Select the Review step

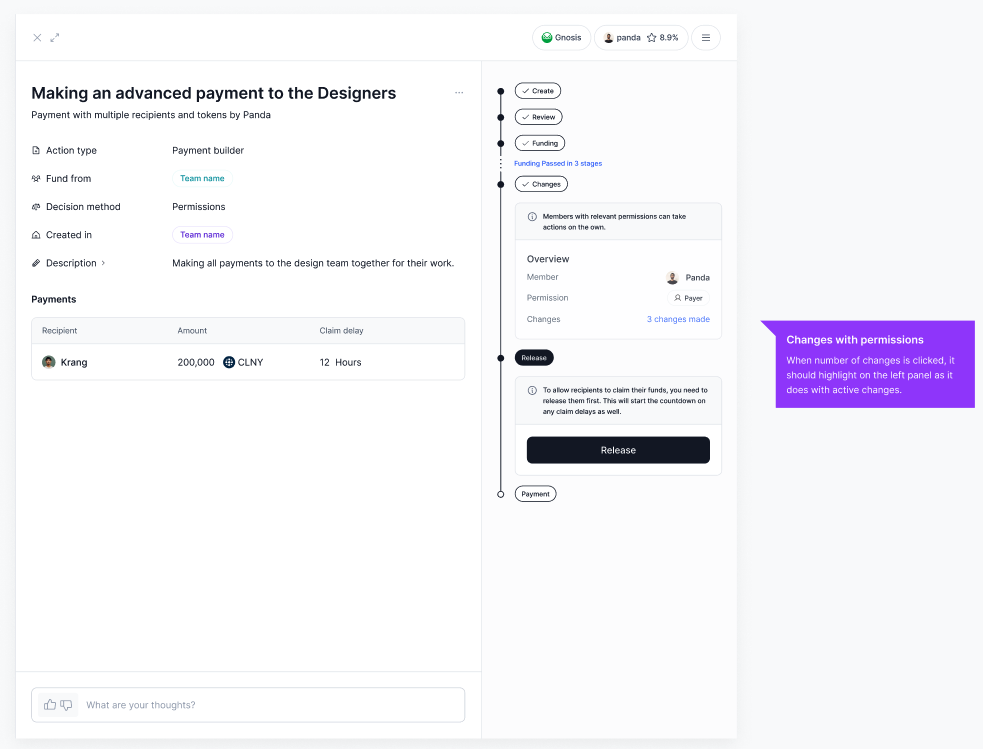[x=539, y=117]
